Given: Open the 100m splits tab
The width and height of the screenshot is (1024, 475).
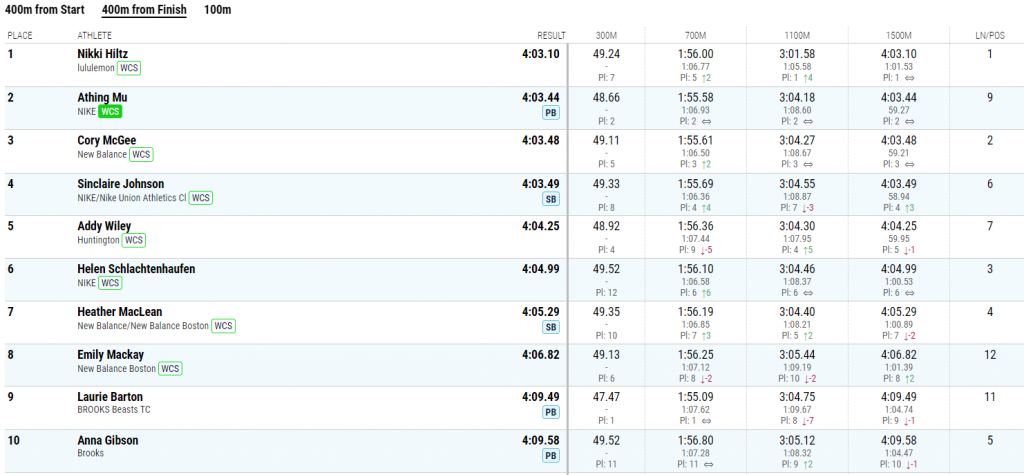Looking at the screenshot, I should [217, 10].
